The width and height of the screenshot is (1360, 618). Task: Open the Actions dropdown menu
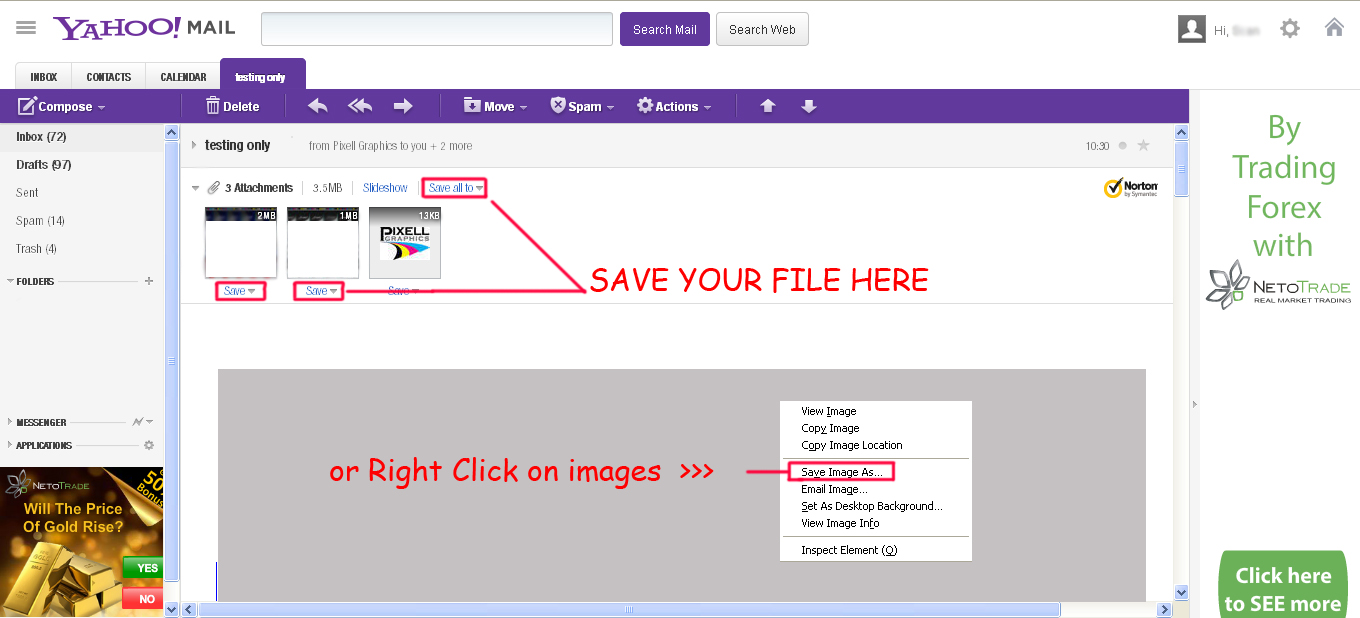coord(675,106)
